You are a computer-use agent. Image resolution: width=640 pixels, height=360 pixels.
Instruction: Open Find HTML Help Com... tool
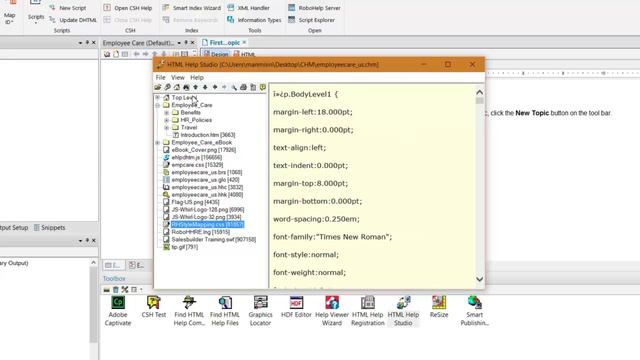point(189,311)
